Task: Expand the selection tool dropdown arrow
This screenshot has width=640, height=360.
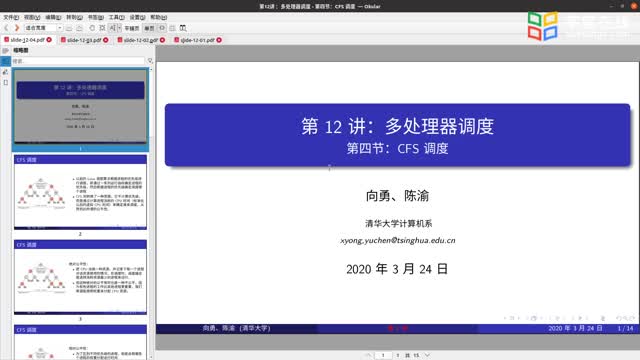Action: pyautogui.click(x=119, y=28)
